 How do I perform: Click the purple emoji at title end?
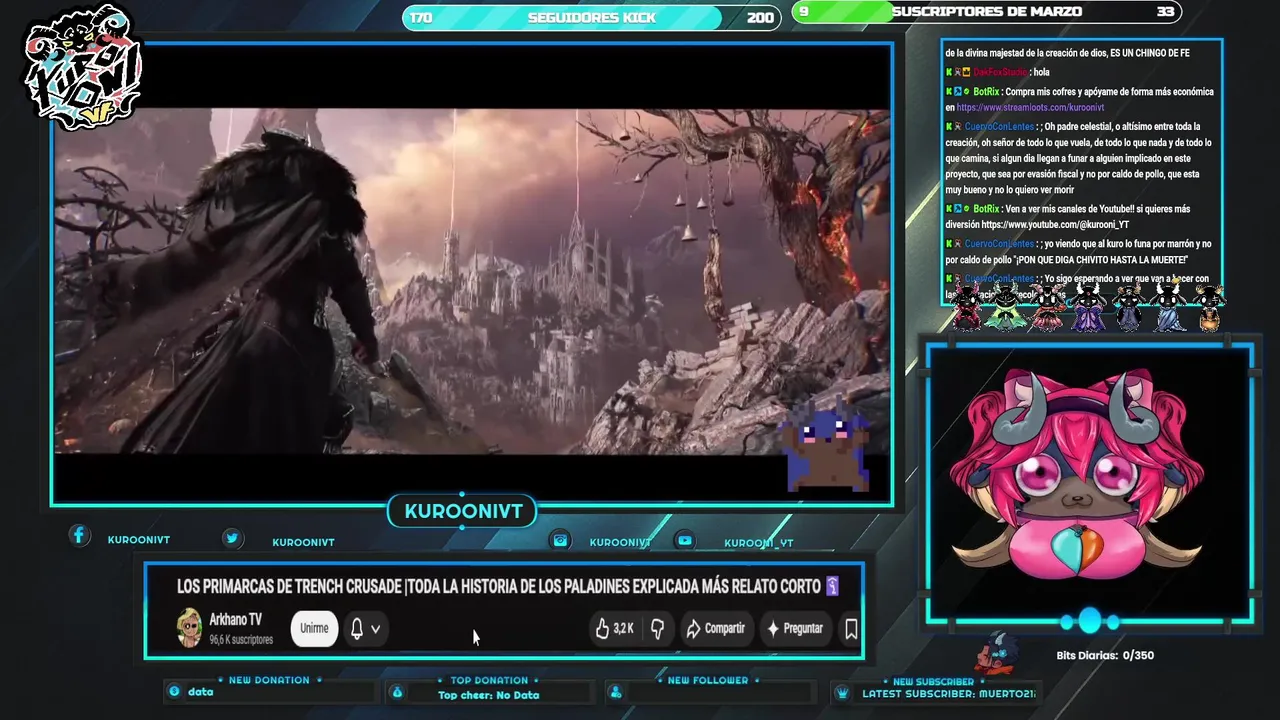pos(832,586)
